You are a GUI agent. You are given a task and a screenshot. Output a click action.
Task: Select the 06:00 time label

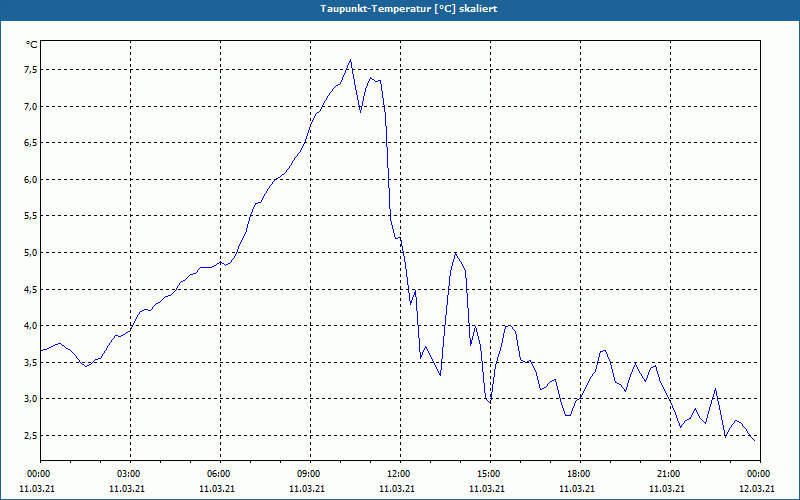click(x=220, y=474)
